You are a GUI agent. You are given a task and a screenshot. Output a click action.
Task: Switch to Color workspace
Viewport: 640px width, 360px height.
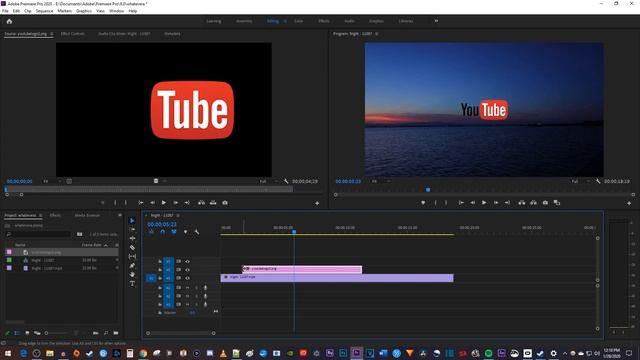tap(298, 21)
